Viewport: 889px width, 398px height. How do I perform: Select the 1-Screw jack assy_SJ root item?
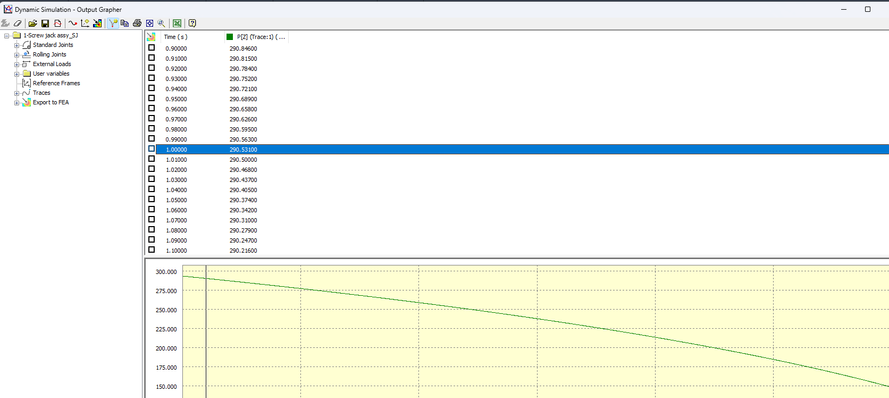[x=50, y=35]
